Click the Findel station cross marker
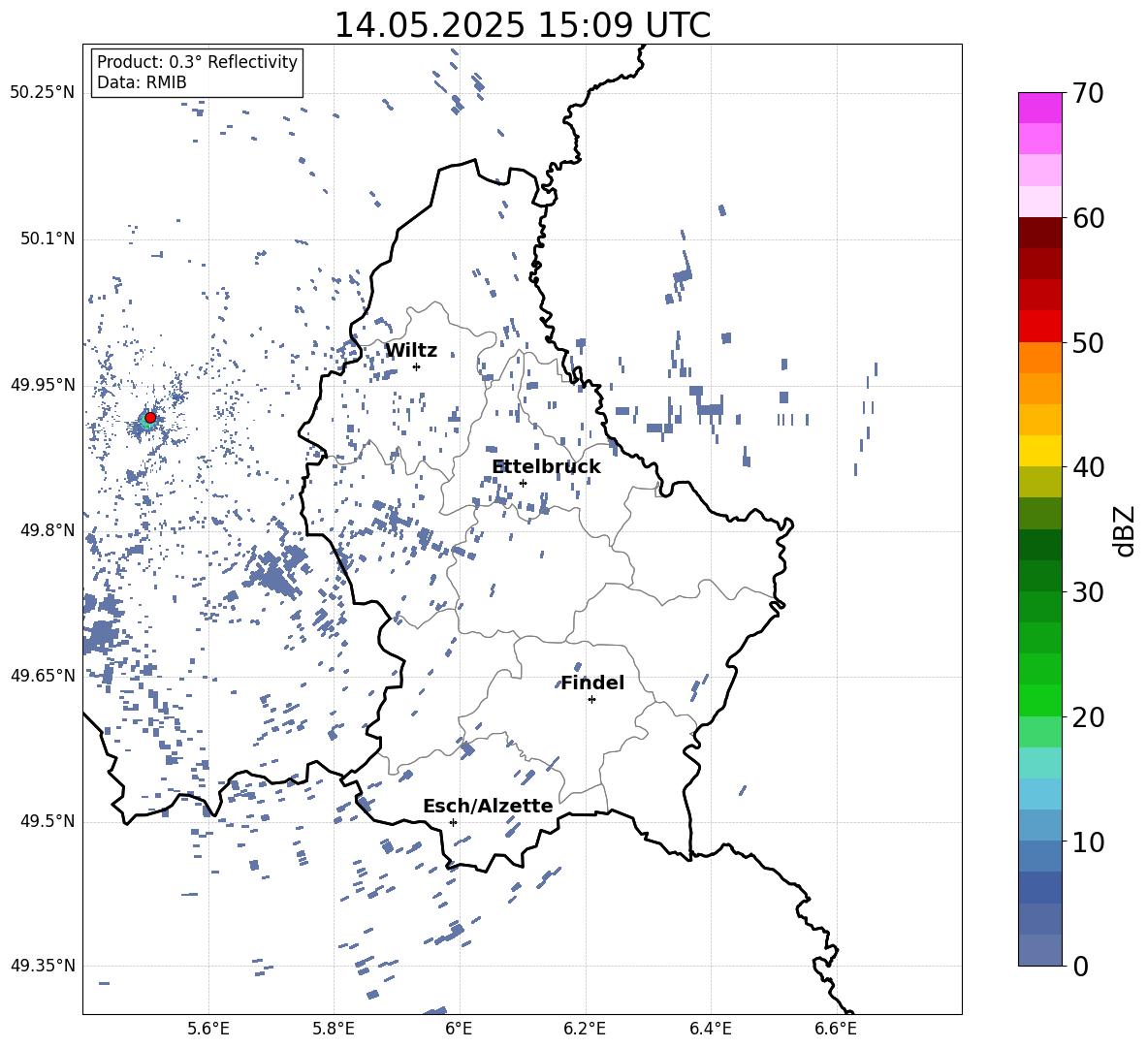The height and width of the screenshot is (1048, 1148). (591, 700)
